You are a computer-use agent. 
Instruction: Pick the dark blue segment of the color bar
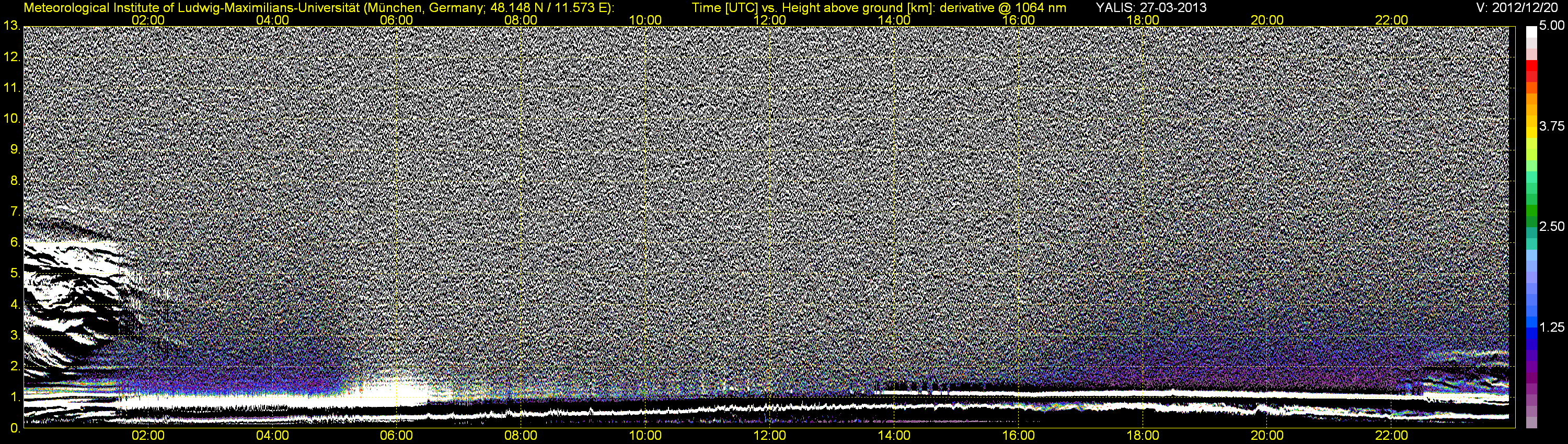(1531, 345)
